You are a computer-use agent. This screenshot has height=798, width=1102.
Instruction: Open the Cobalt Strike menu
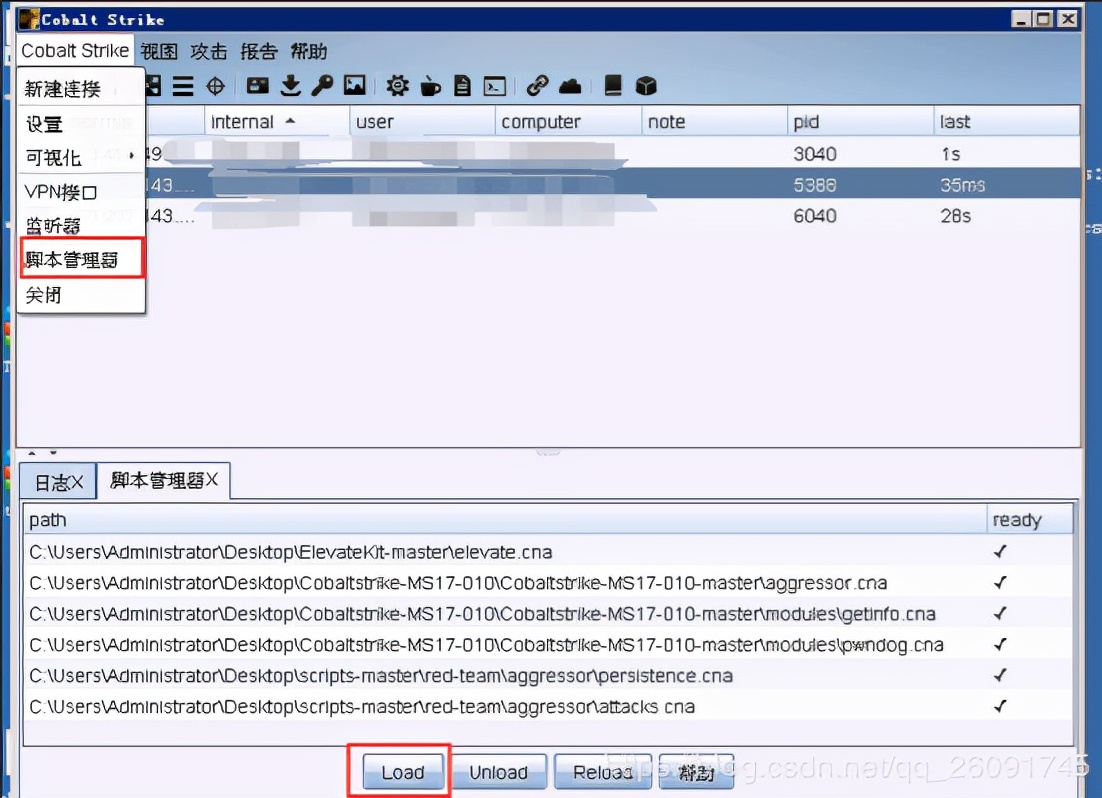[75, 51]
